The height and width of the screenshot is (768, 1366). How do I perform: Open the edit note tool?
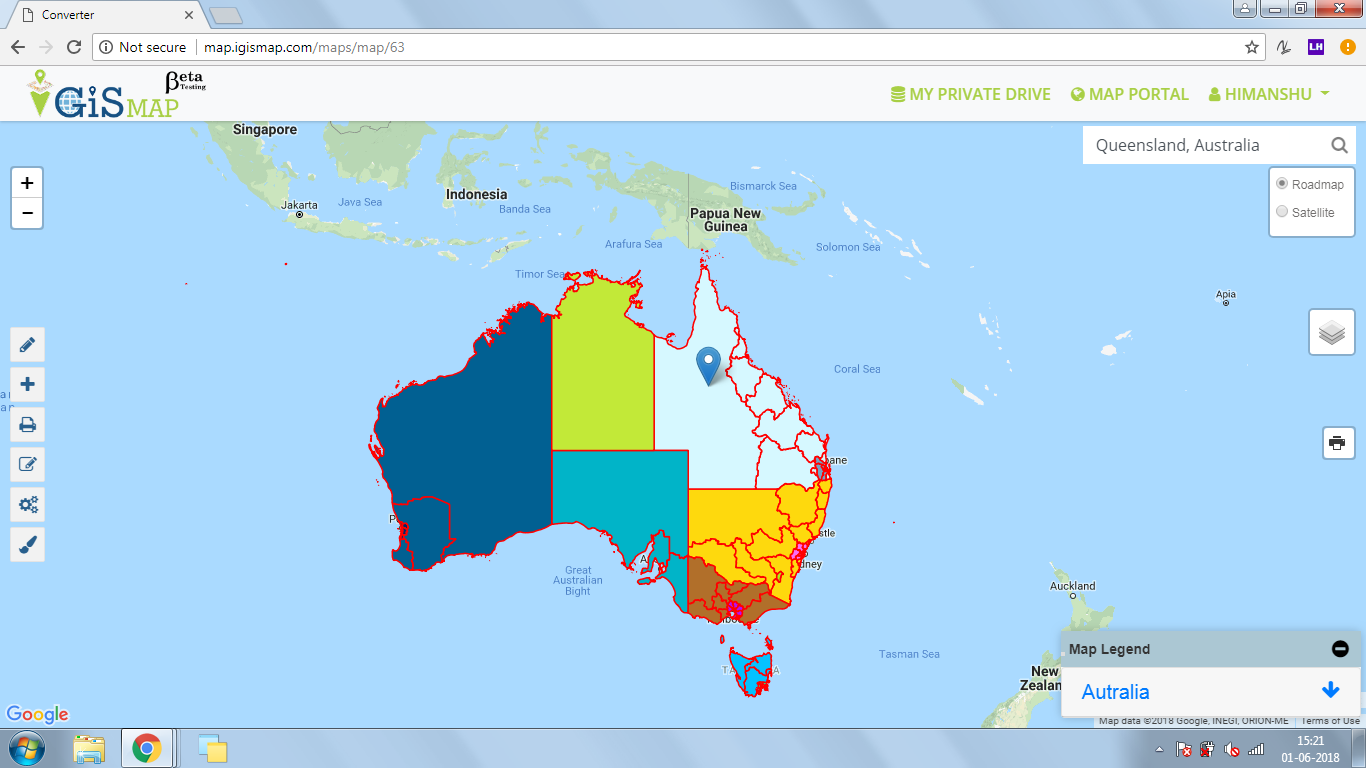(x=27, y=465)
